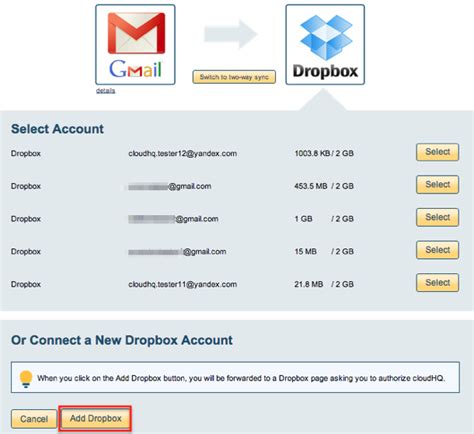Select the account using 453.5 MB
This screenshot has height=434, width=474.
point(437,185)
